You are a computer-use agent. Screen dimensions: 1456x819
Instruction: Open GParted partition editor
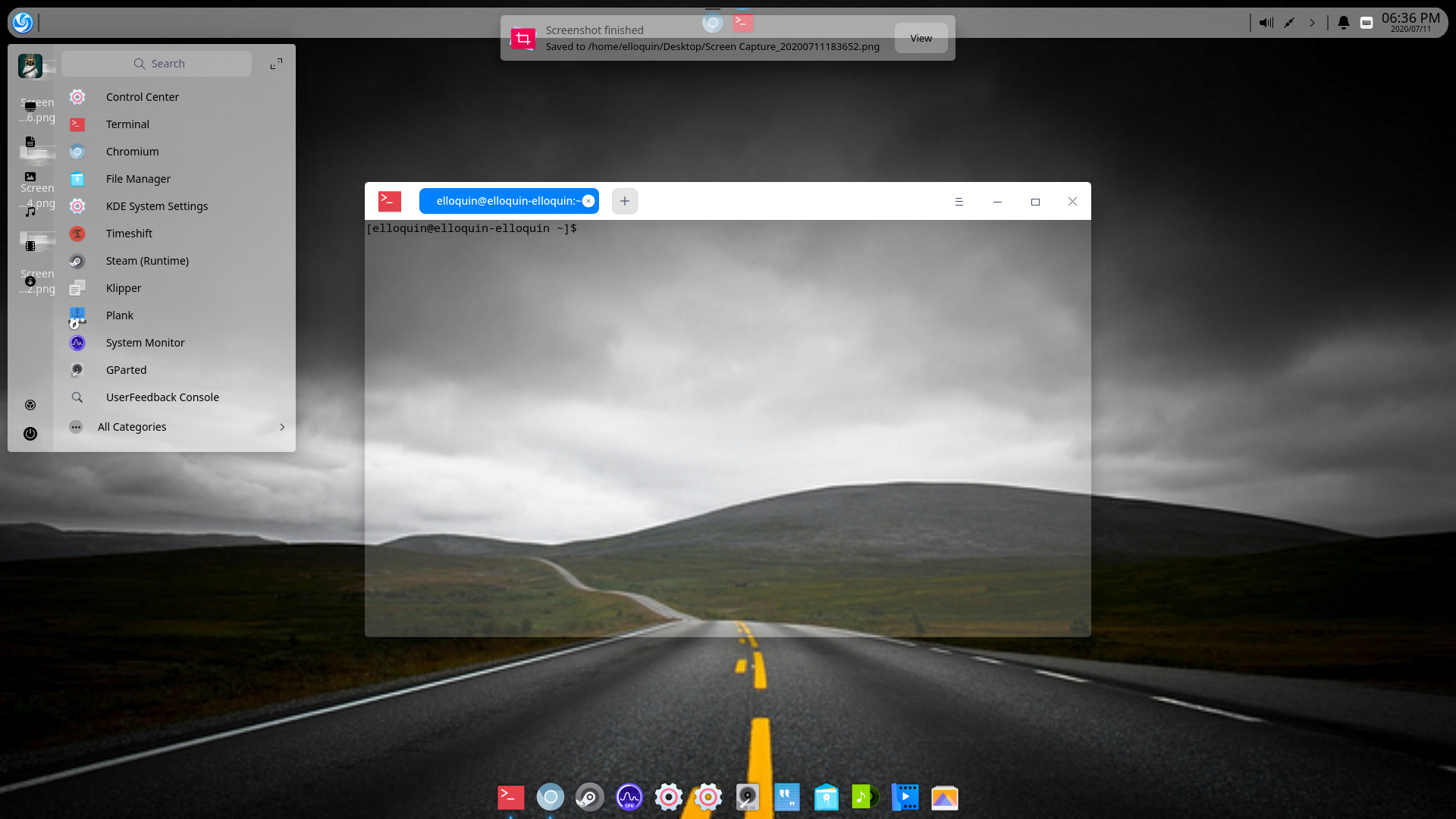pos(125,369)
